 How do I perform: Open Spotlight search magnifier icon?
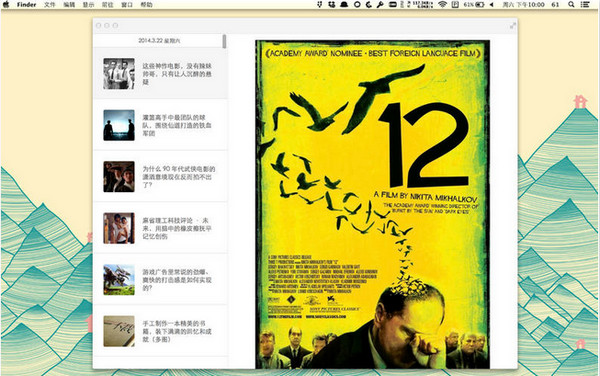tap(571, 5)
